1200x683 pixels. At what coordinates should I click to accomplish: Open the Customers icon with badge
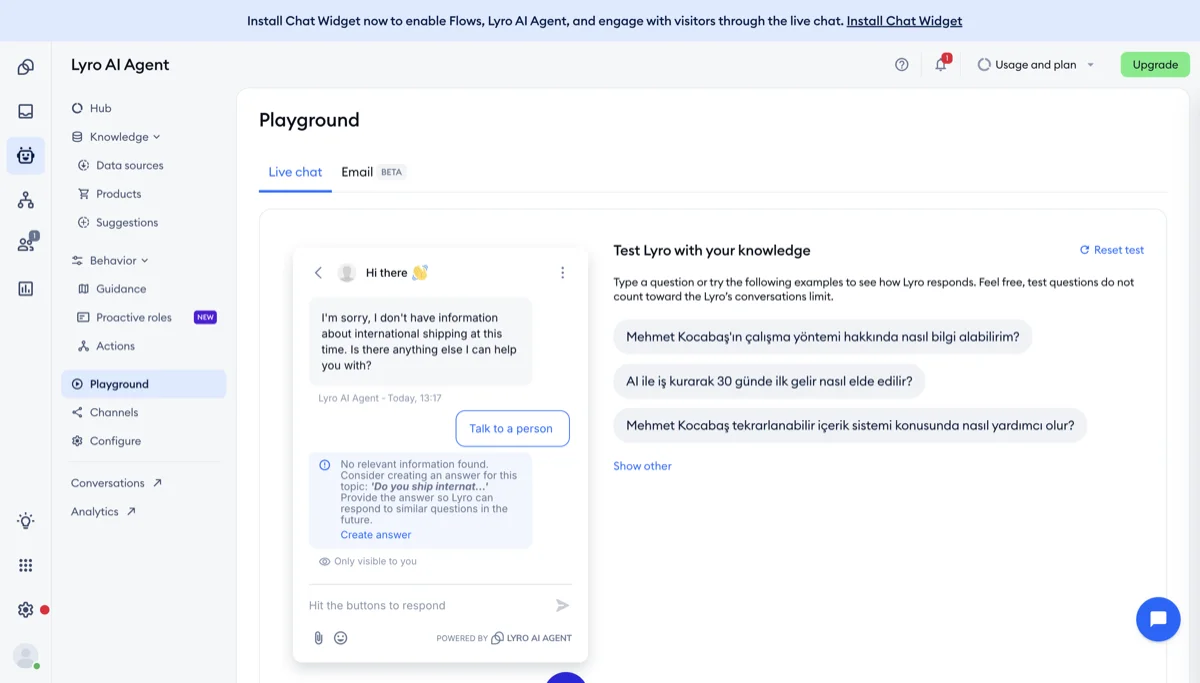[26, 244]
